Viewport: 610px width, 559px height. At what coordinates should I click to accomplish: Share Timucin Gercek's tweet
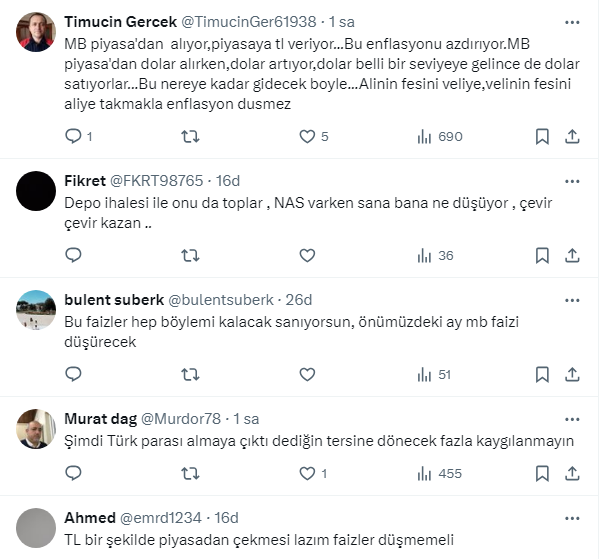pos(572,136)
